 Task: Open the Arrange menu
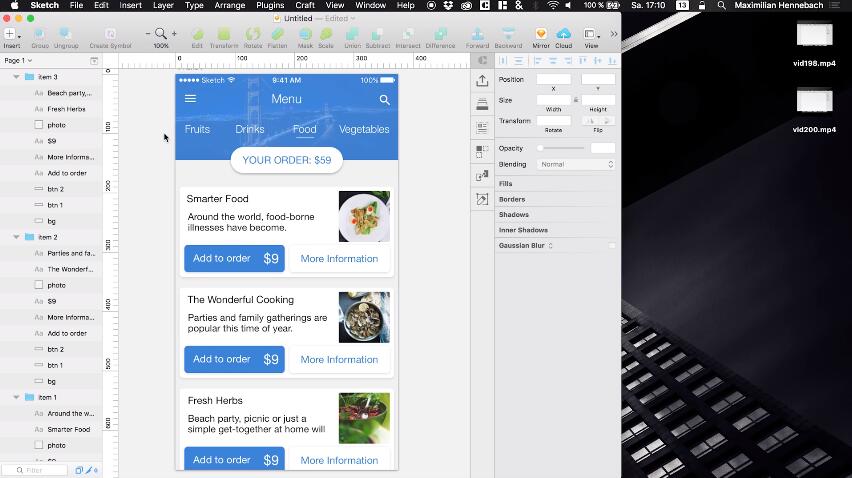[229, 5]
